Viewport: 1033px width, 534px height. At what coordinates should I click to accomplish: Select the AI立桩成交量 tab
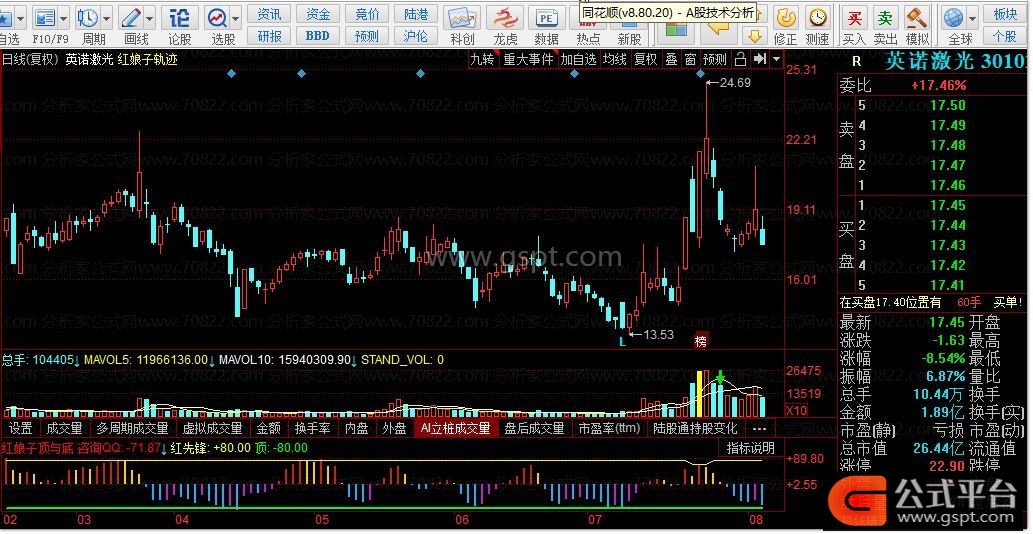pos(456,429)
